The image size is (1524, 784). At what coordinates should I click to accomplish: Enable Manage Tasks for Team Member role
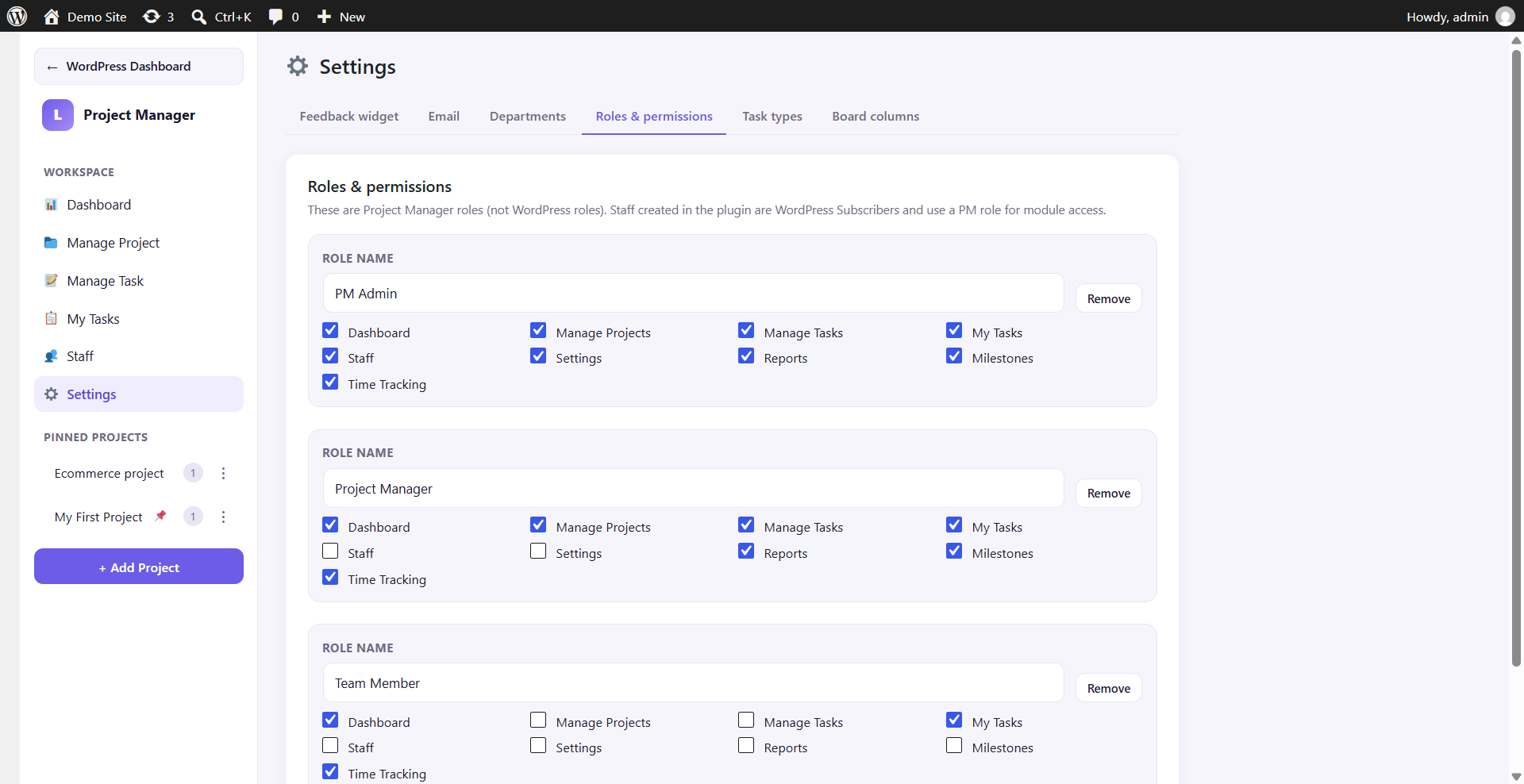click(746, 721)
